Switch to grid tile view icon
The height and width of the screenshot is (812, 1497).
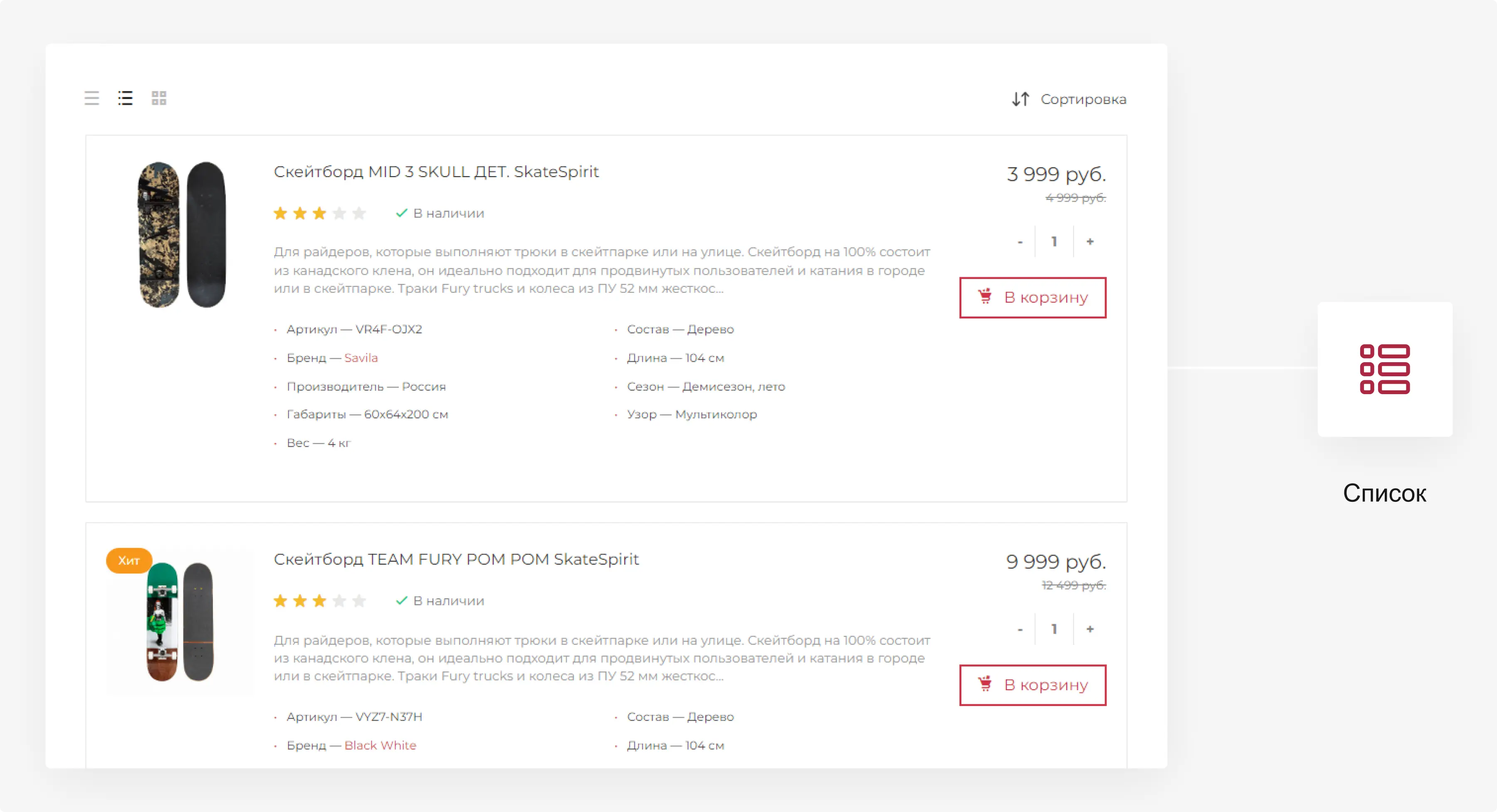coord(159,98)
